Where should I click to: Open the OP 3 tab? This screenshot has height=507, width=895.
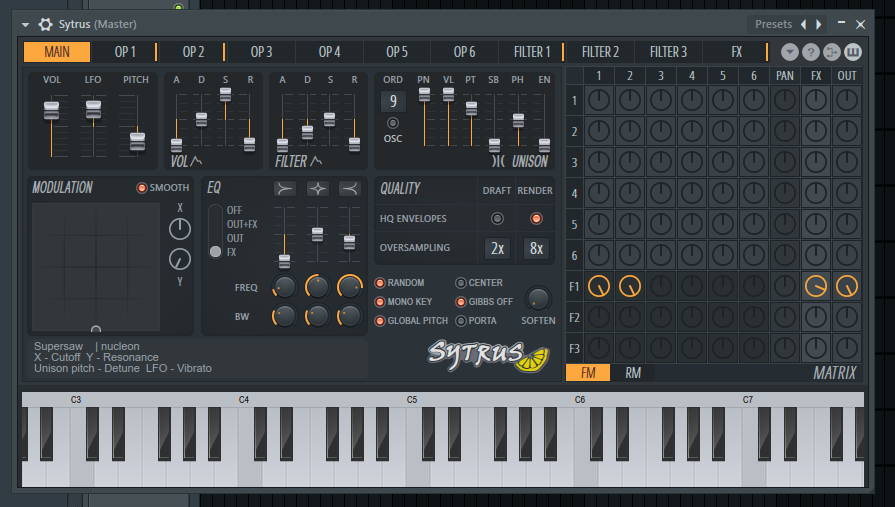tap(261, 52)
